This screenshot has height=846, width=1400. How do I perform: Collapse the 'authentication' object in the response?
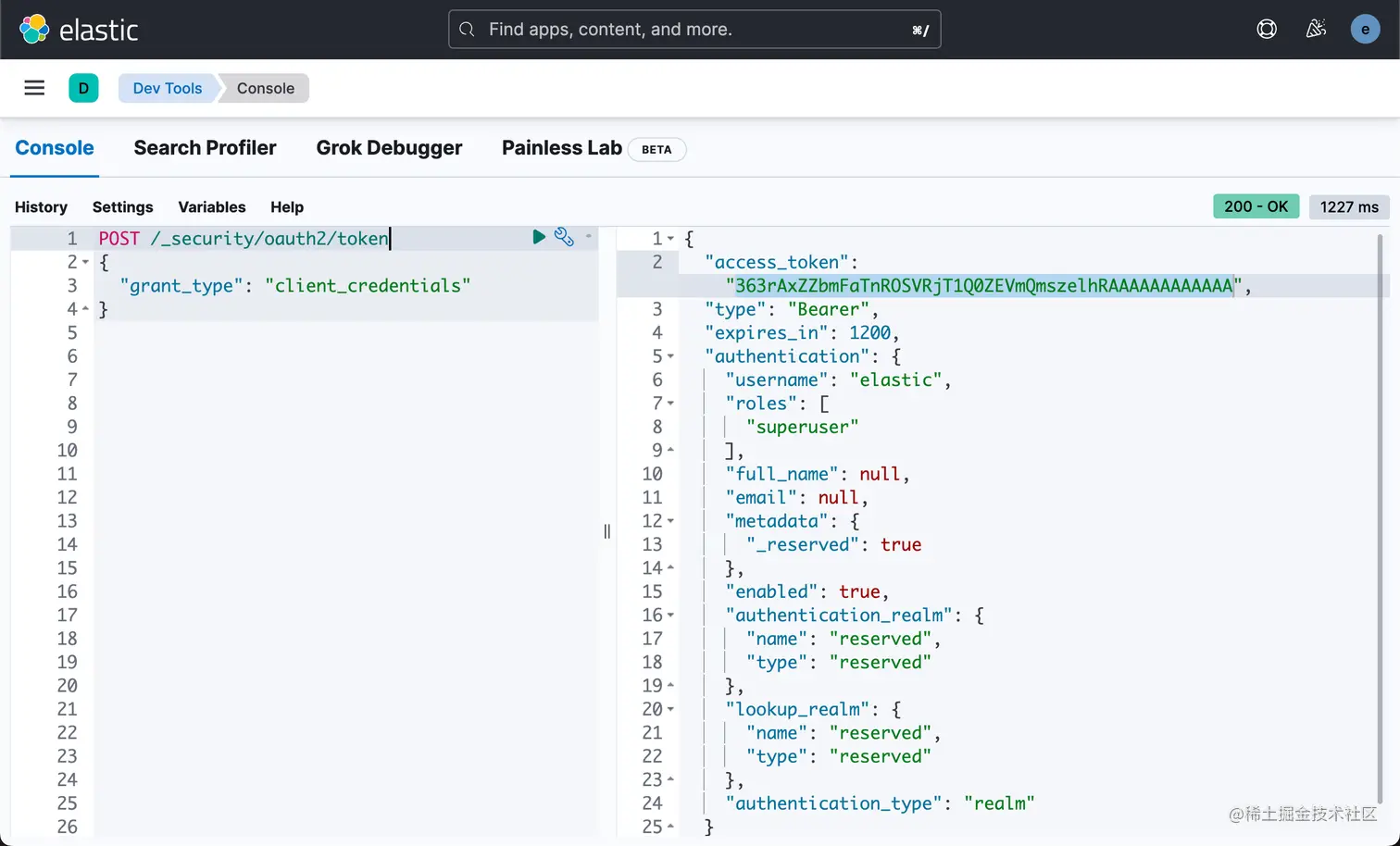[x=669, y=355]
